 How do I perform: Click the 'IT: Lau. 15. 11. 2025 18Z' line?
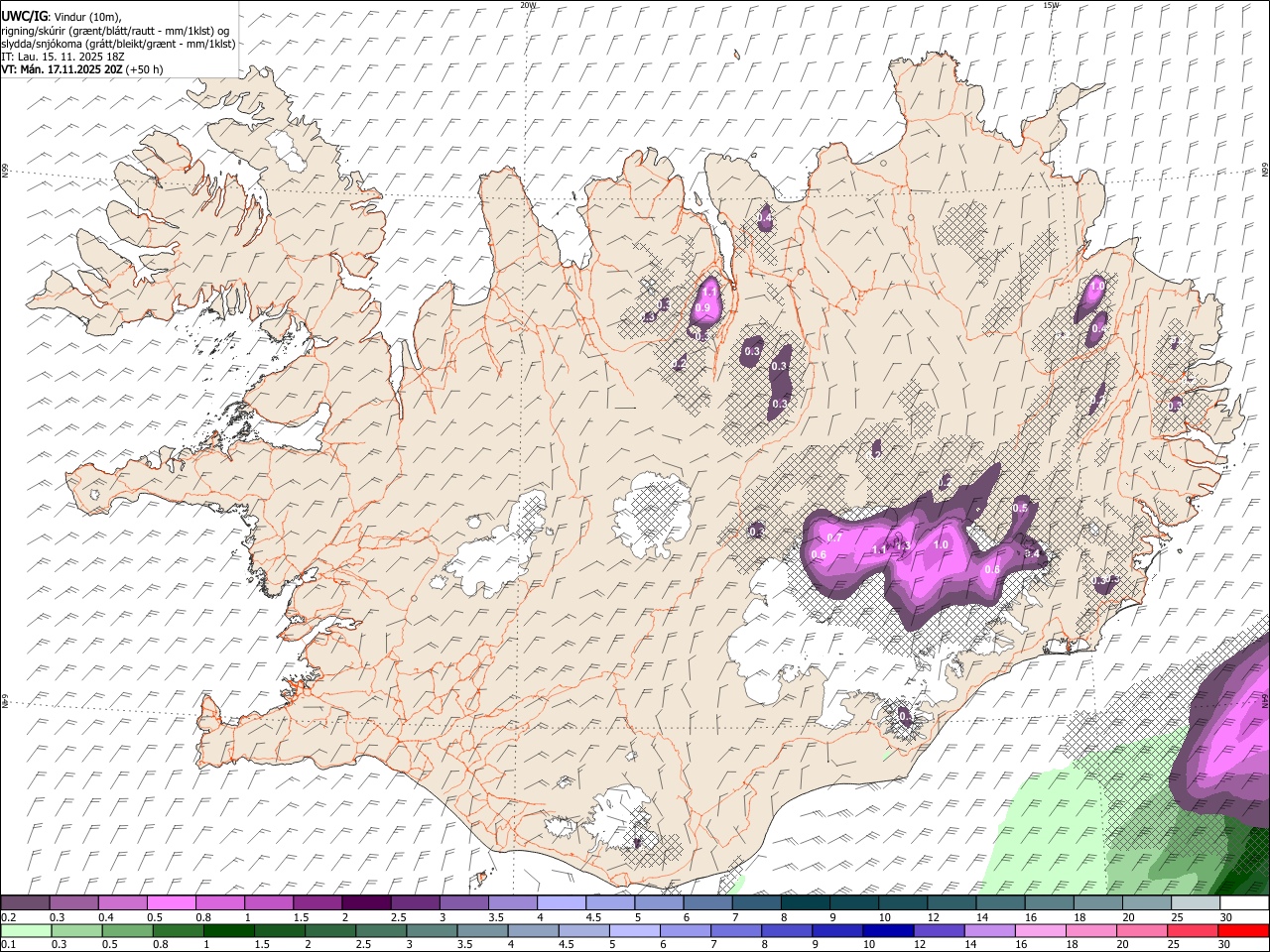(x=63, y=57)
